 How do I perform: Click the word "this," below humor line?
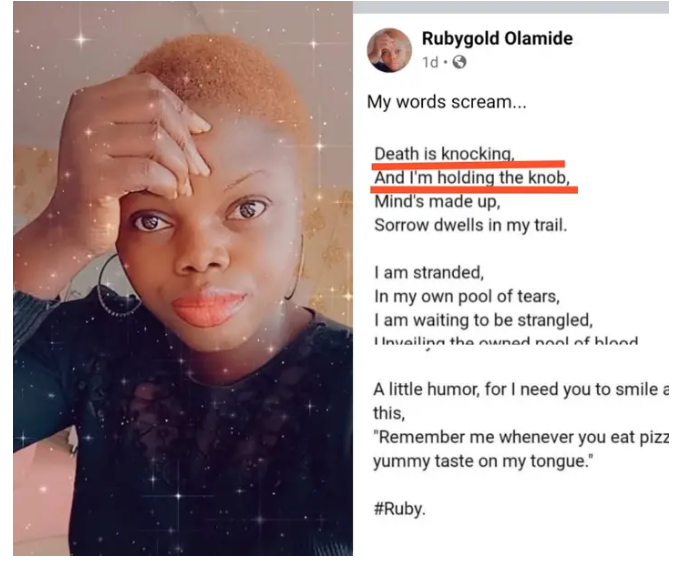[x=389, y=413]
